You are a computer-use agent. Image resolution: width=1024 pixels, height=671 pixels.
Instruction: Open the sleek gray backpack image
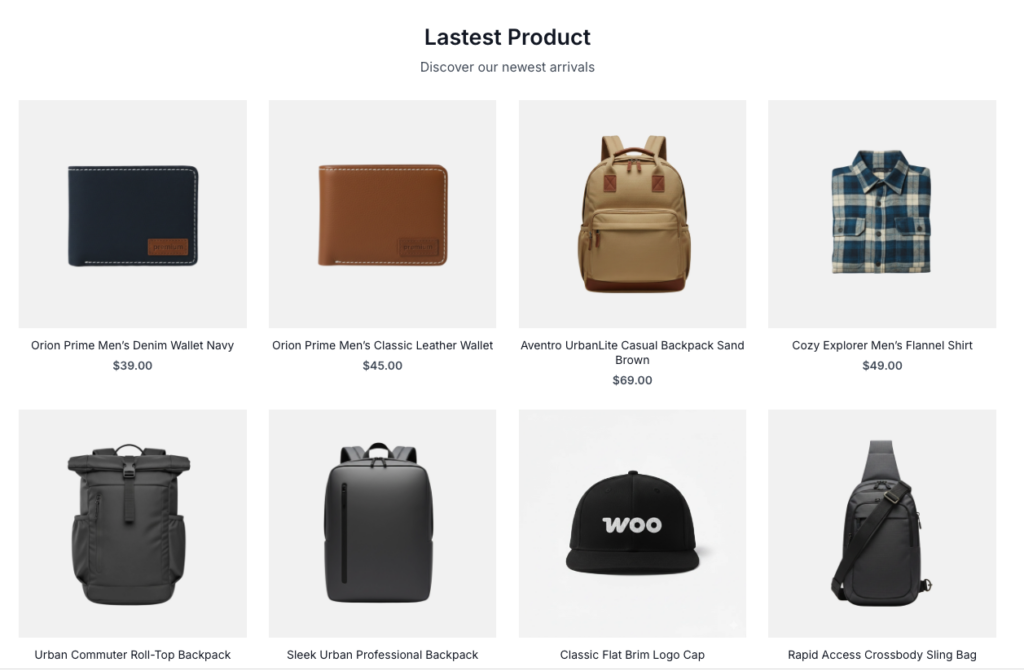[x=382, y=523]
